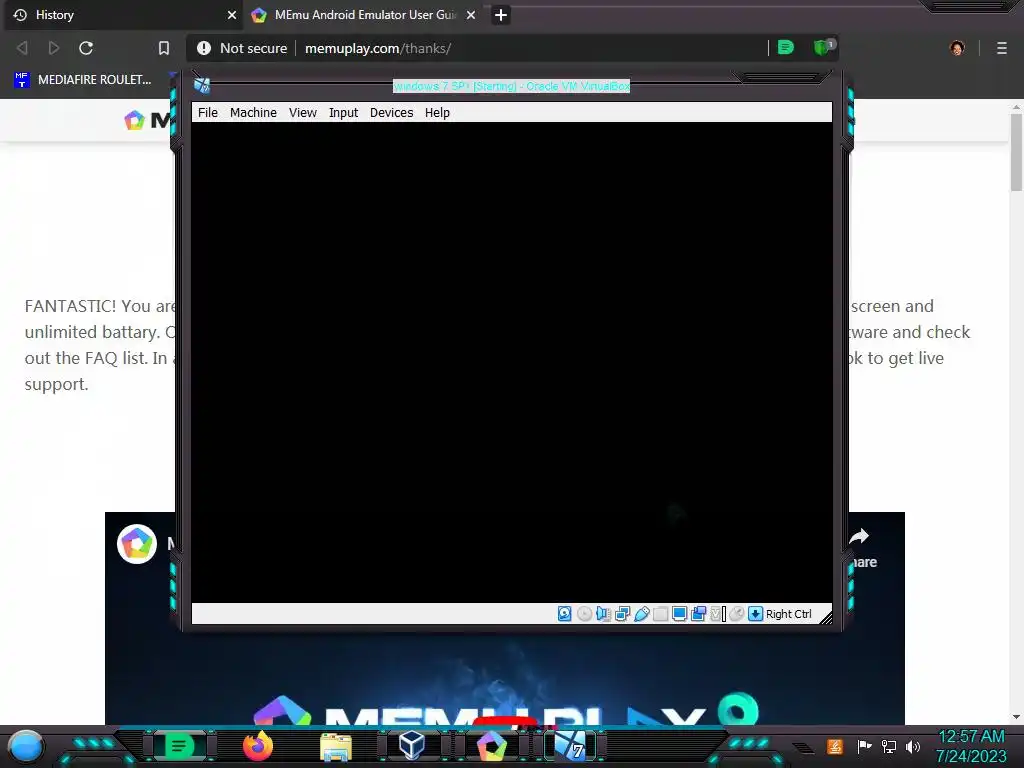This screenshot has width=1024, height=768.
Task: Click the virtualization features V icon
Action: tap(718, 614)
